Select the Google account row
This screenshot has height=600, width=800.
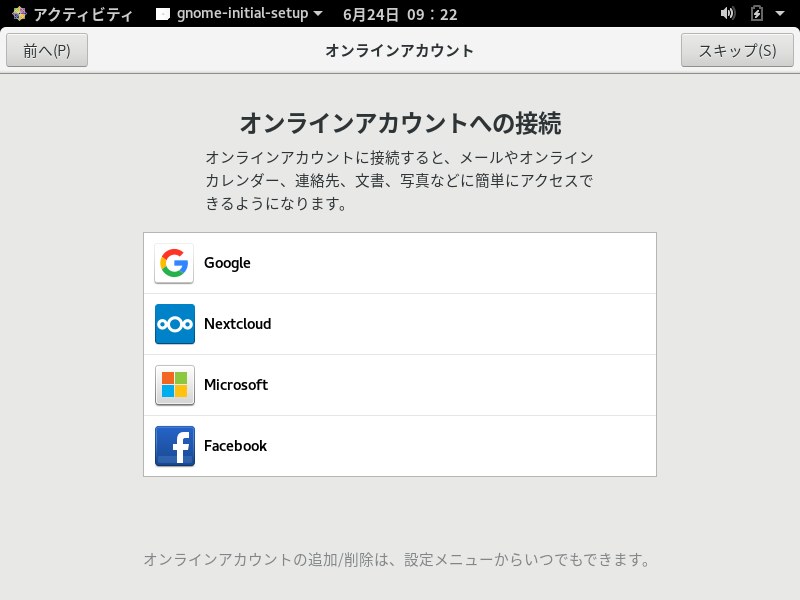400,262
